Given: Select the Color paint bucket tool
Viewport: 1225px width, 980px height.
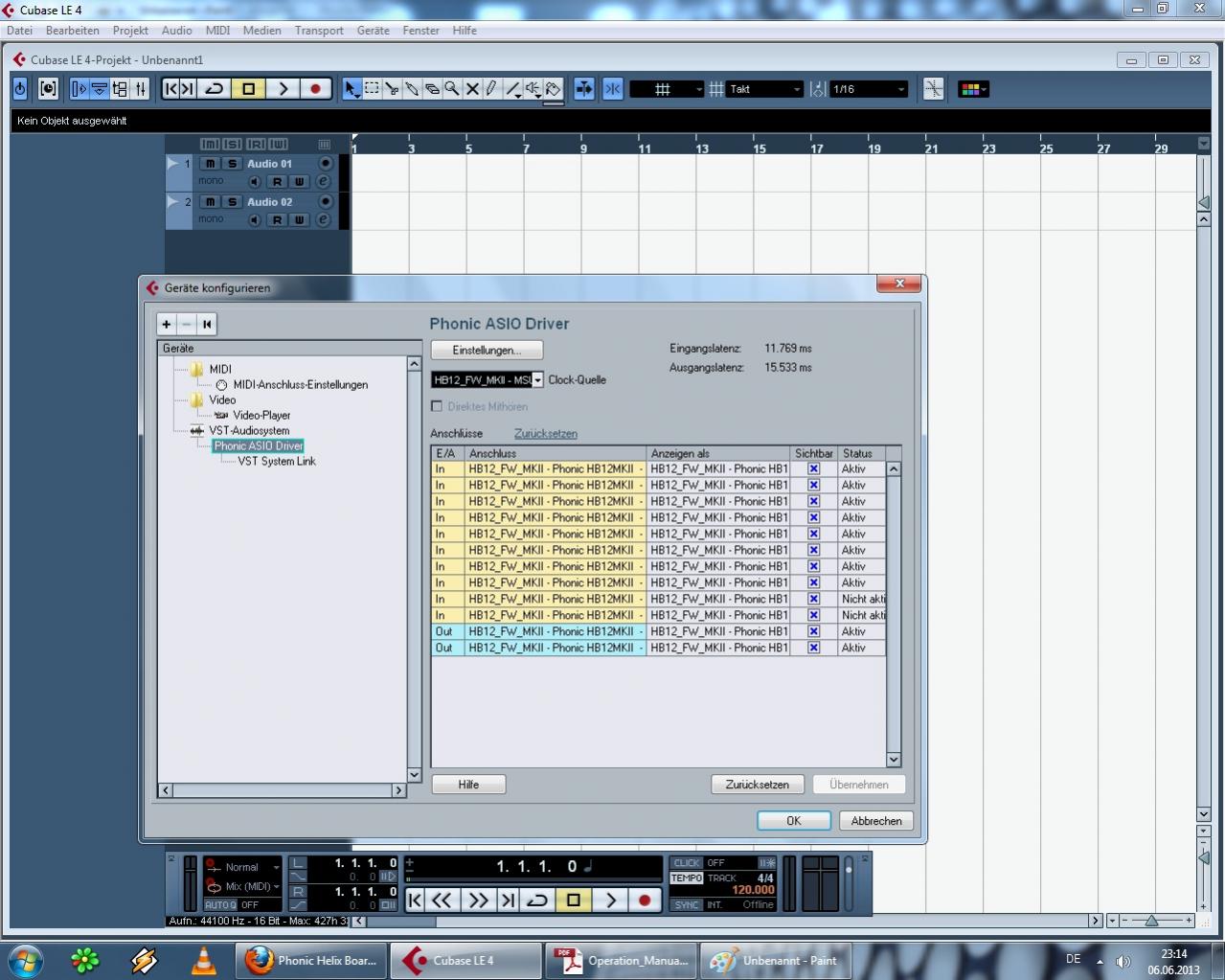Looking at the screenshot, I should pyautogui.click(x=554, y=89).
